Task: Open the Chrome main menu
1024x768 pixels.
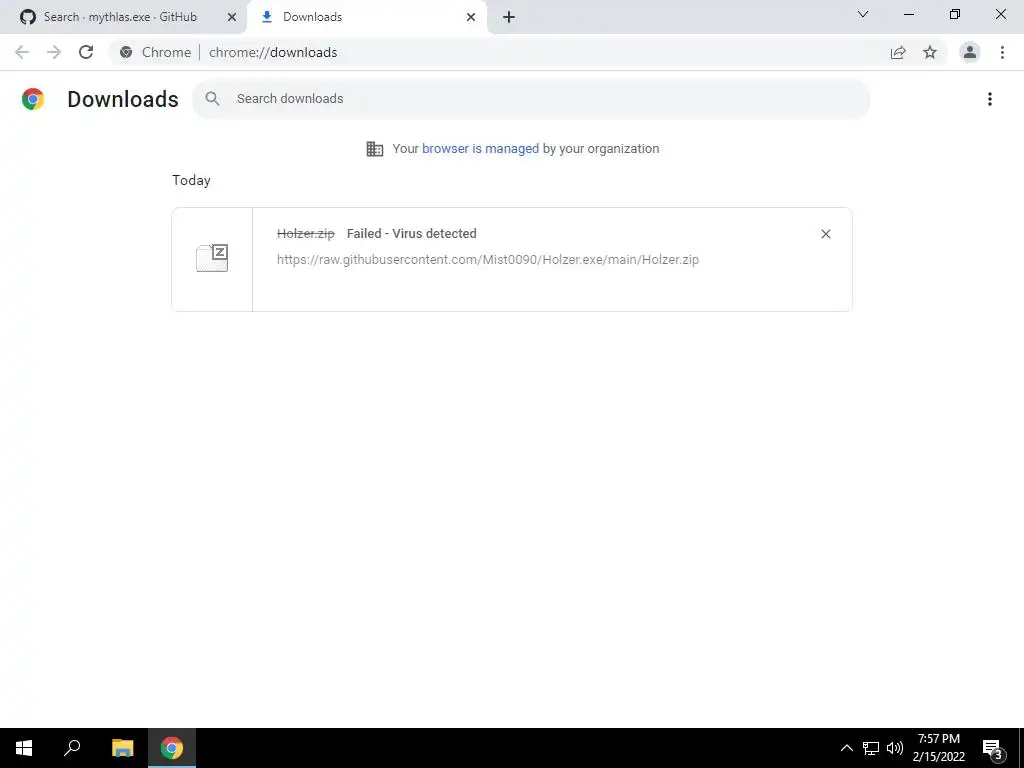Action: point(1002,52)
